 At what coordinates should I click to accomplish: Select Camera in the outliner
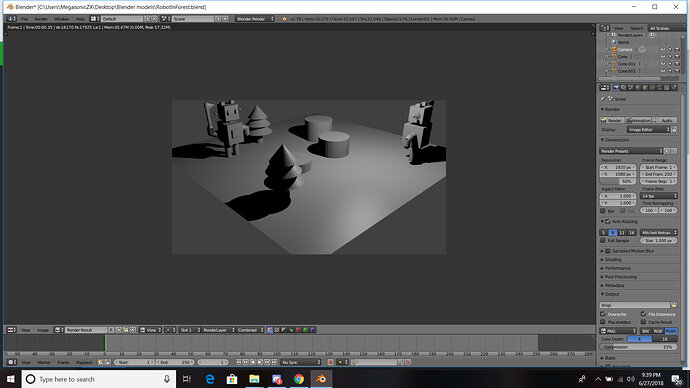625,49
